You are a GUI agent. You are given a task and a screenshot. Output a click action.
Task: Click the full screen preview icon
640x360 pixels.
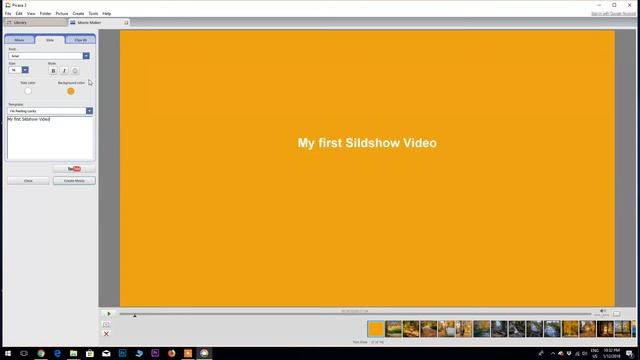click(617, 313)
